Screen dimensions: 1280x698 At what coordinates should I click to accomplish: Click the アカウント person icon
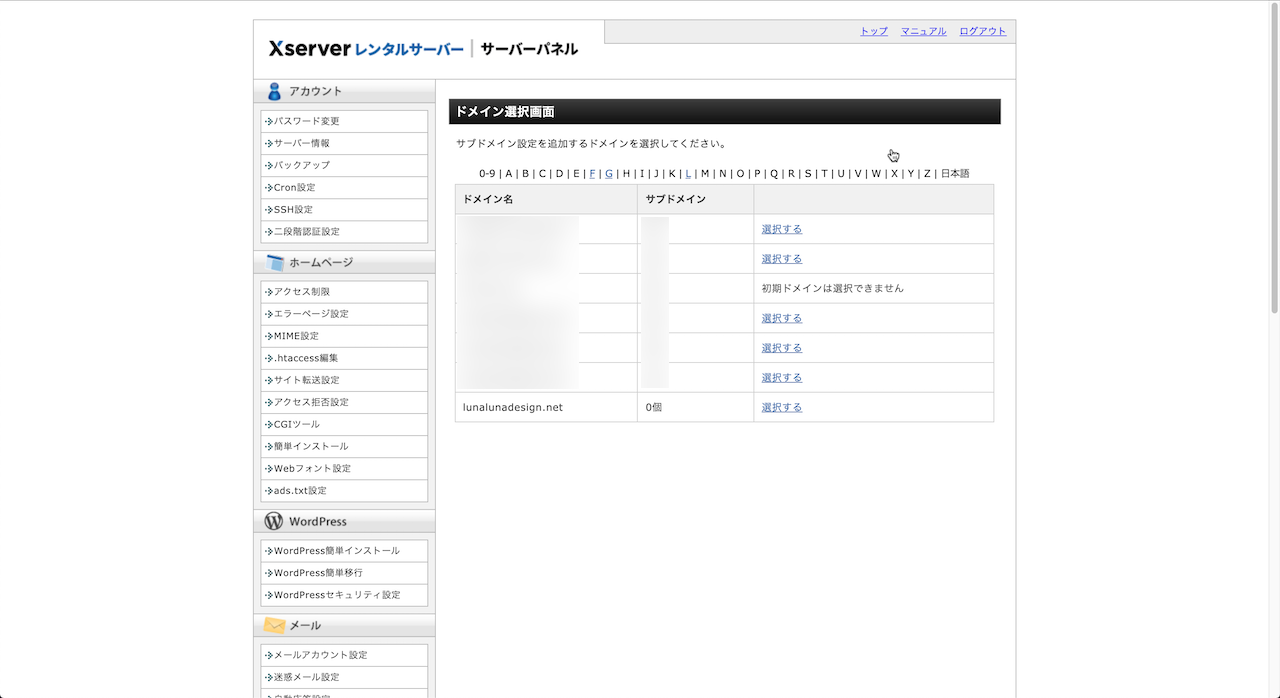click(x=274, y=91)
